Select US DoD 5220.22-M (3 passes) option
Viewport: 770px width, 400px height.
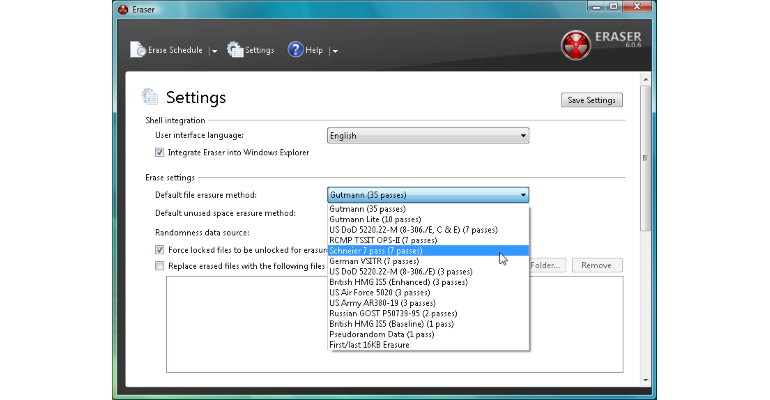point(428,271)
